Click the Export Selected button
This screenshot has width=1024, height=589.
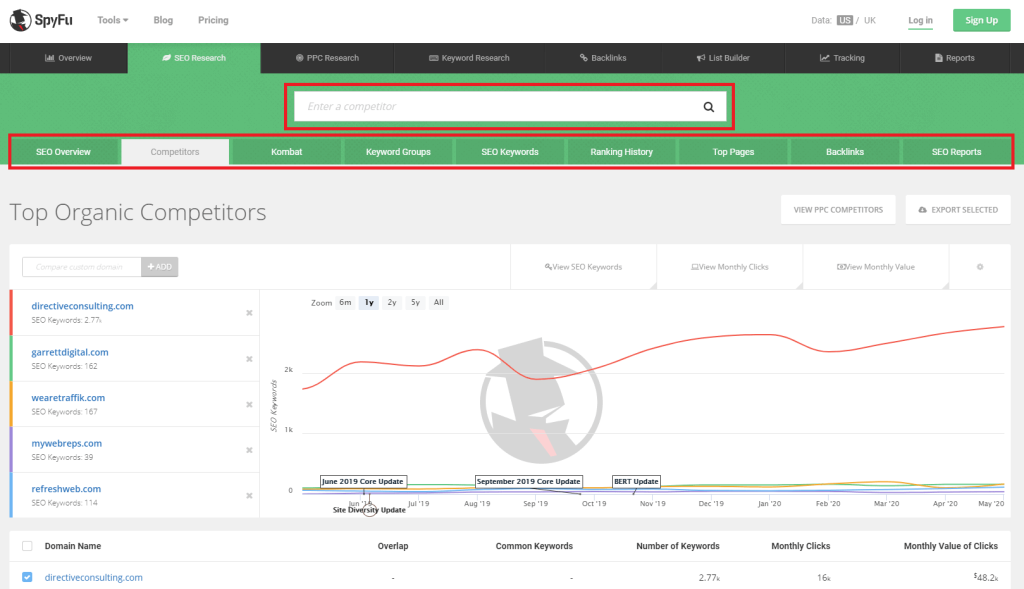[x=958, y=210]
